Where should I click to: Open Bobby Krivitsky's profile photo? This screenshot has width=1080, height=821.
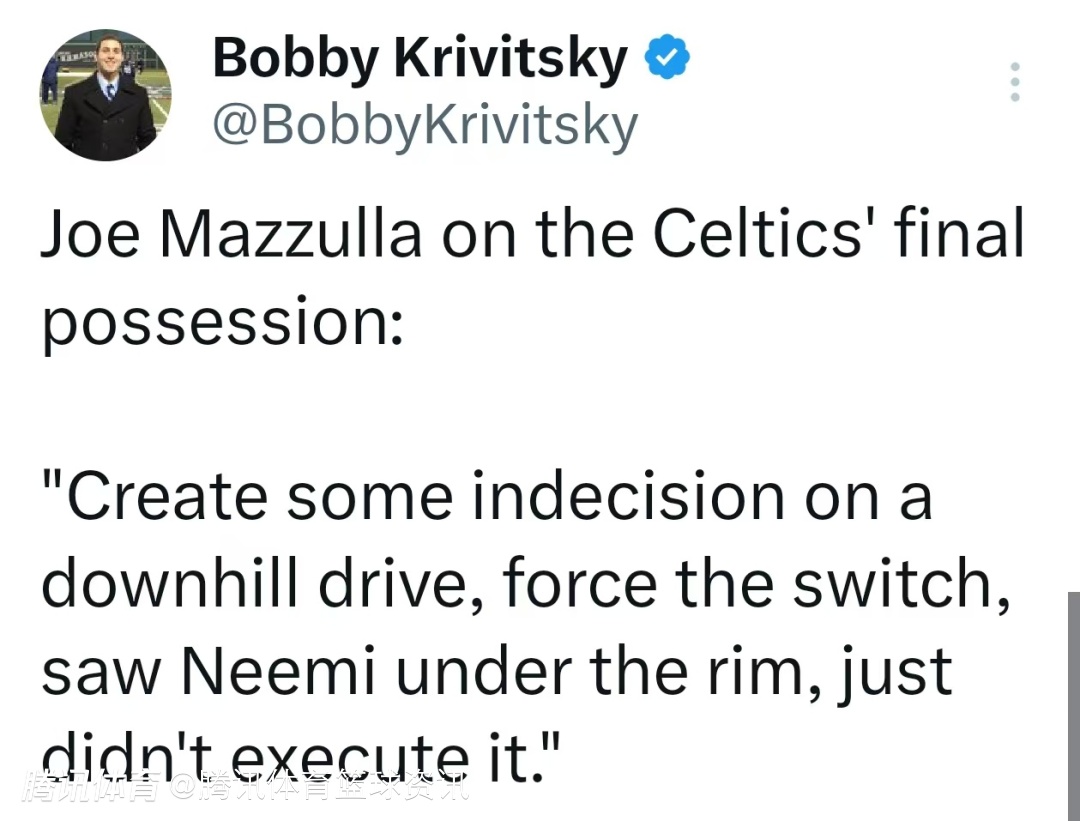click(x=105, y=95)
